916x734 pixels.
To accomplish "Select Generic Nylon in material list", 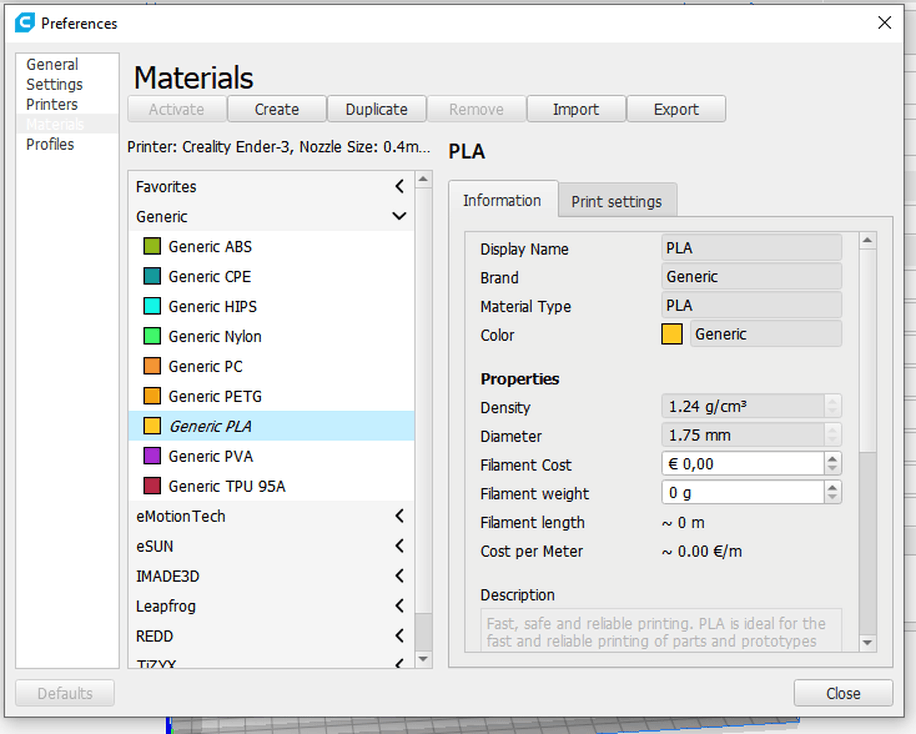I will pyautogui.click(x=271, y=336).
